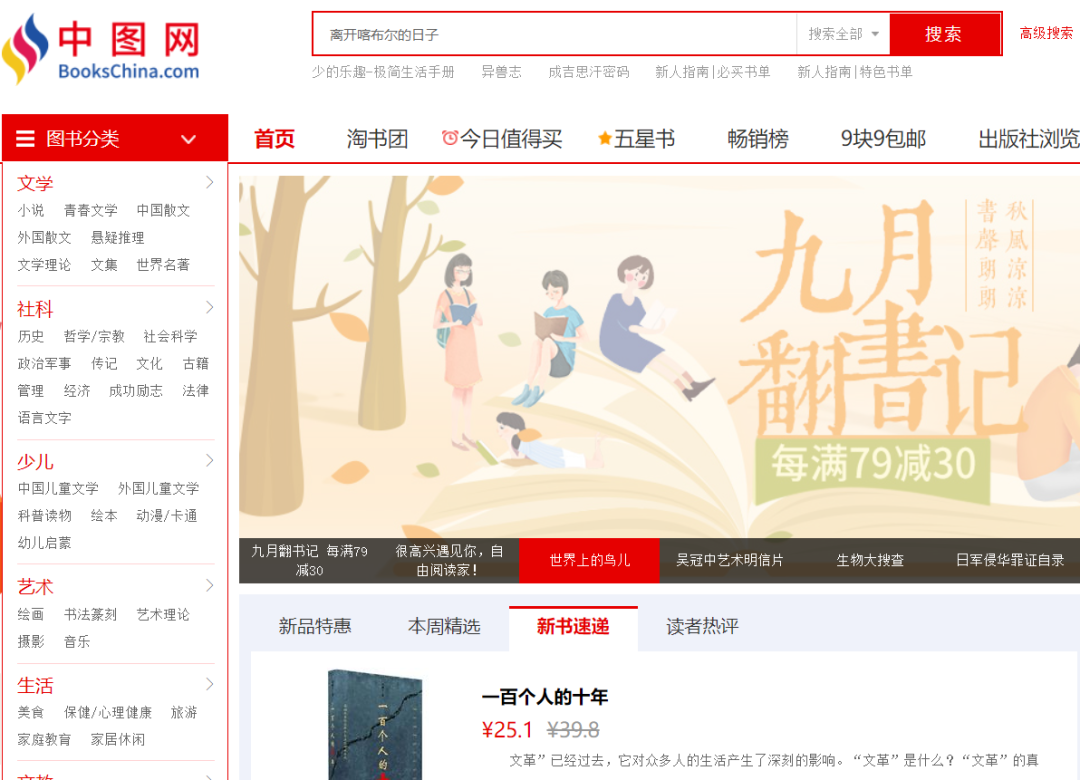This screenshot has width=1080, height=780.
Task: Select banner slide 世界上的鸟儿
Action: tap(590, 560)
